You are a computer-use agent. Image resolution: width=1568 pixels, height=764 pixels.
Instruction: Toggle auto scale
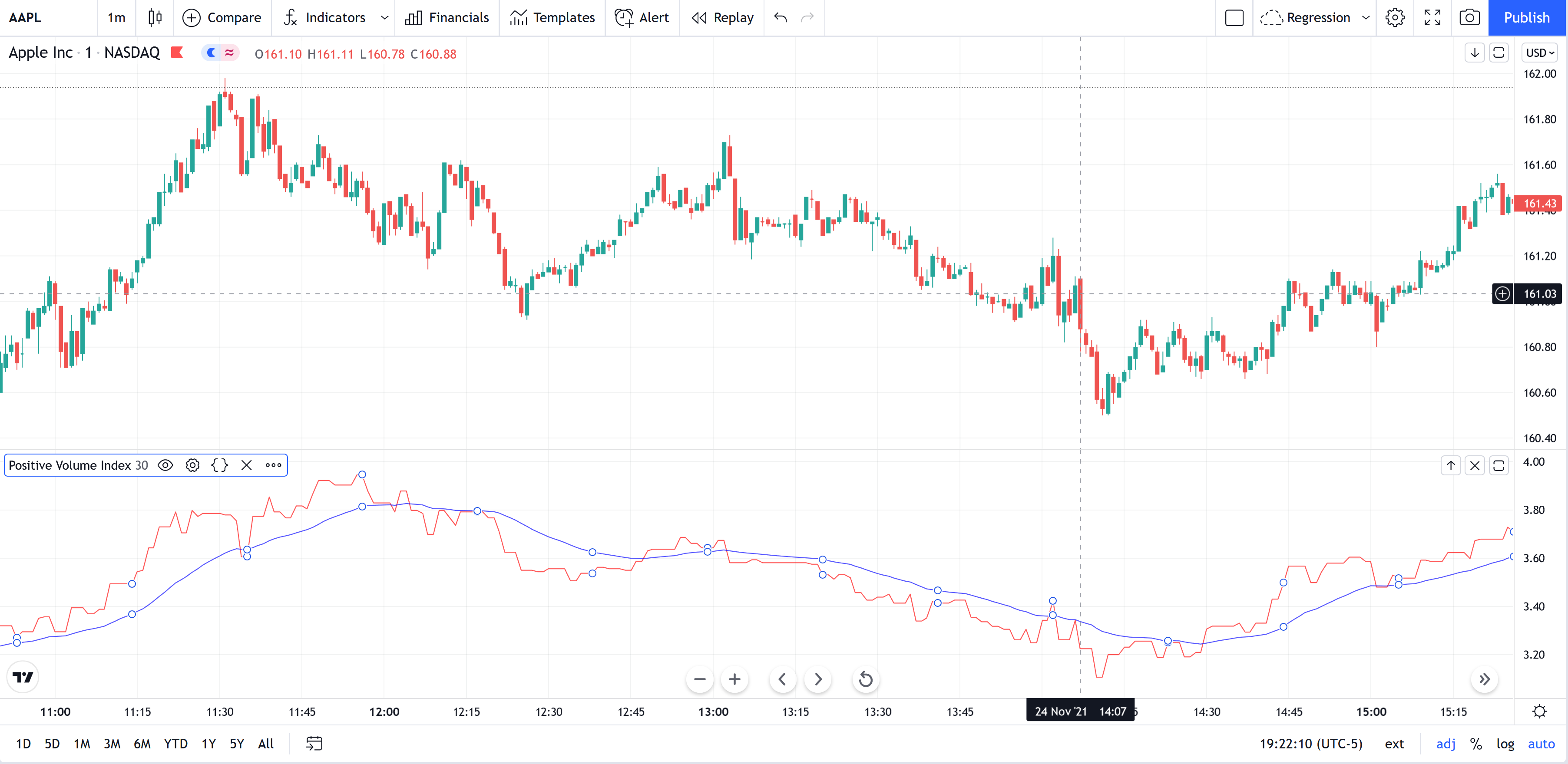tap(1541, 743)
